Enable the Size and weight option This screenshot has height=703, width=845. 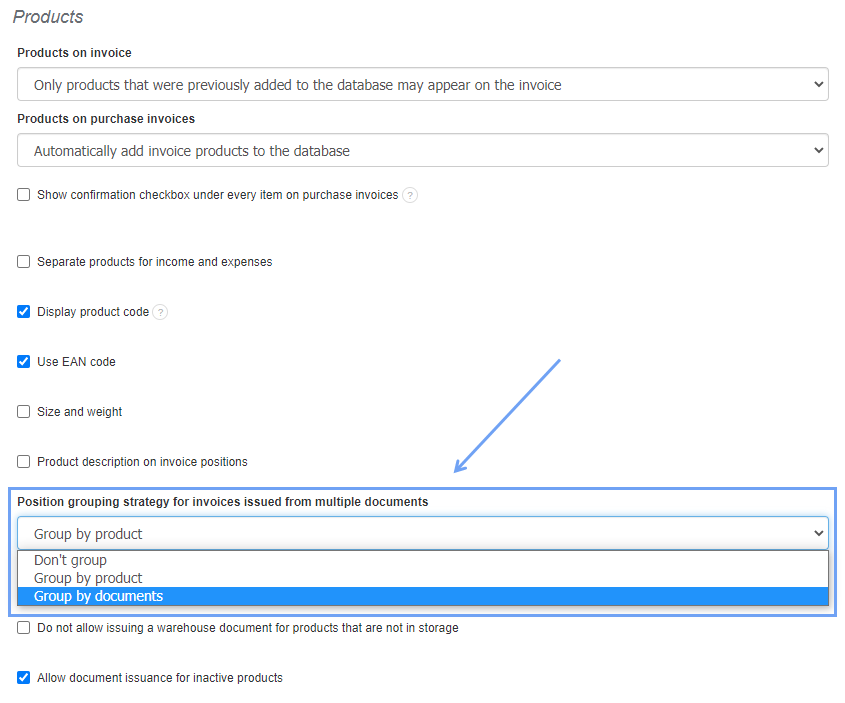(23, 411)
